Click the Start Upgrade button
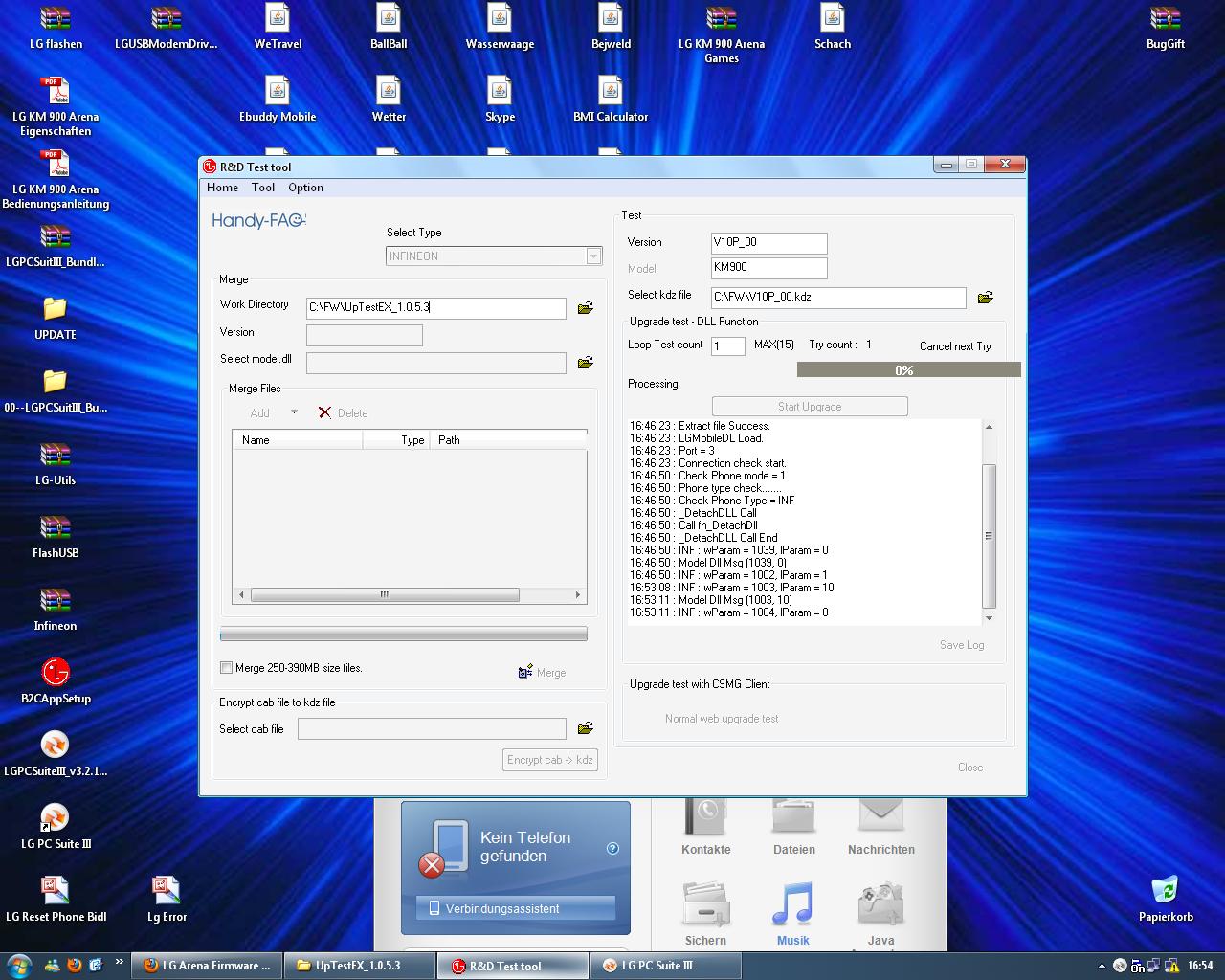The width and height of the screenshot is (1225, 980). coord(810,407)
